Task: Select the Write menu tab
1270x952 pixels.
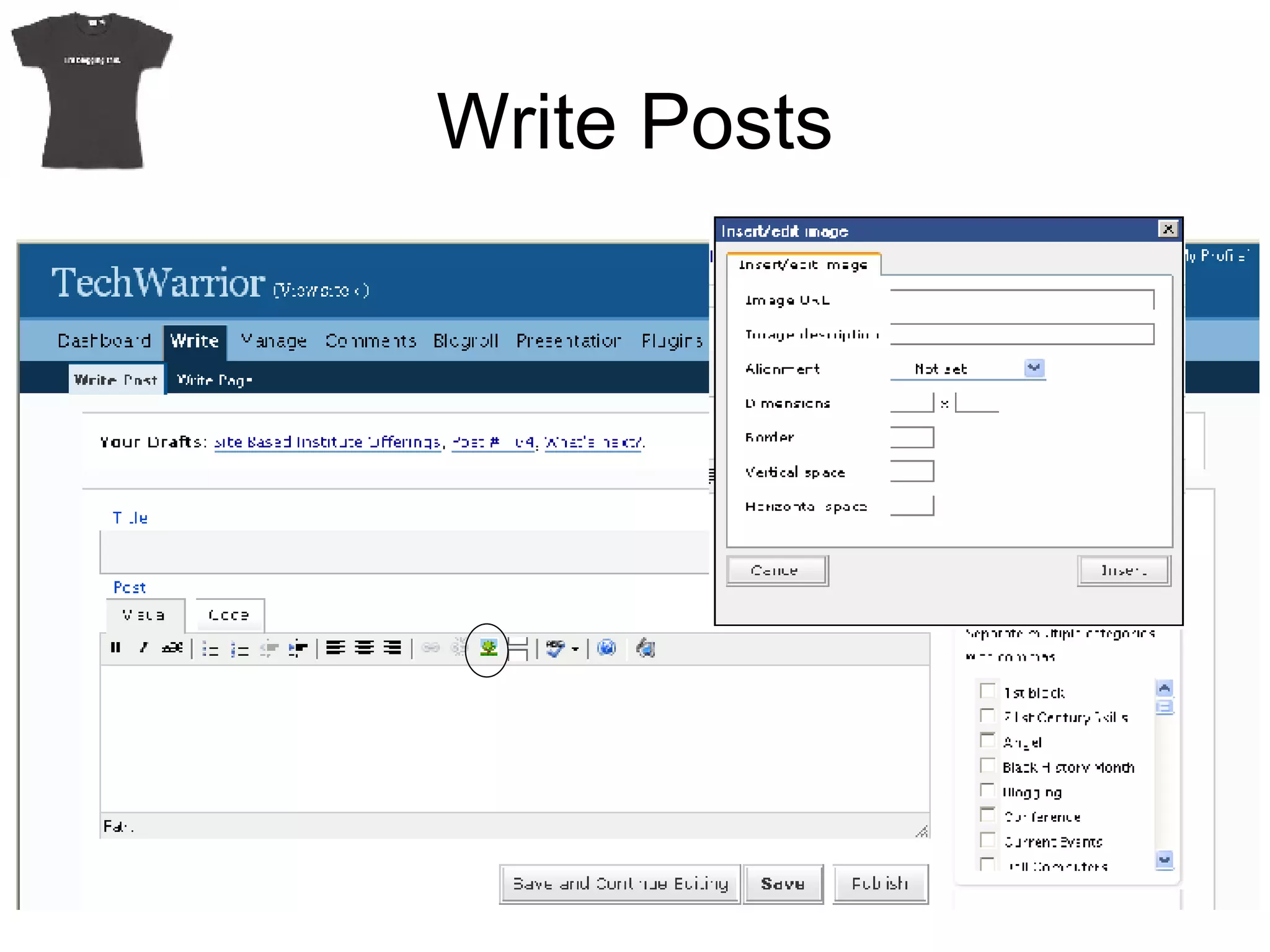Action: (195, 341)
